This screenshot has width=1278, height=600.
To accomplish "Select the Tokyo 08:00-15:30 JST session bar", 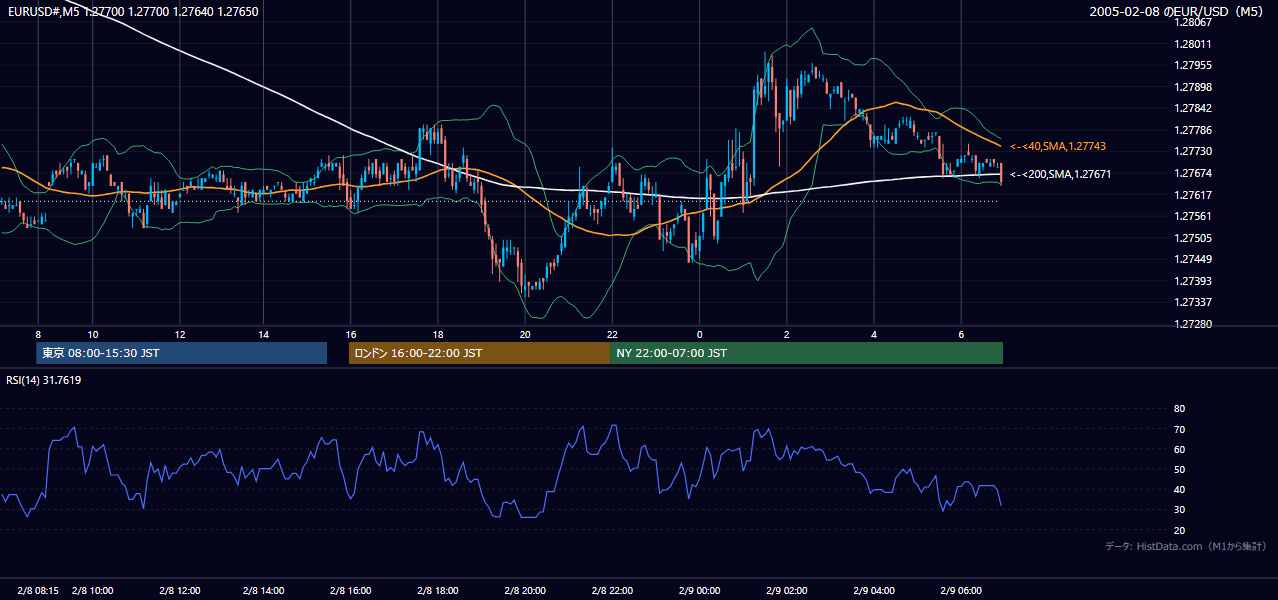I will [x=181, y=353].
